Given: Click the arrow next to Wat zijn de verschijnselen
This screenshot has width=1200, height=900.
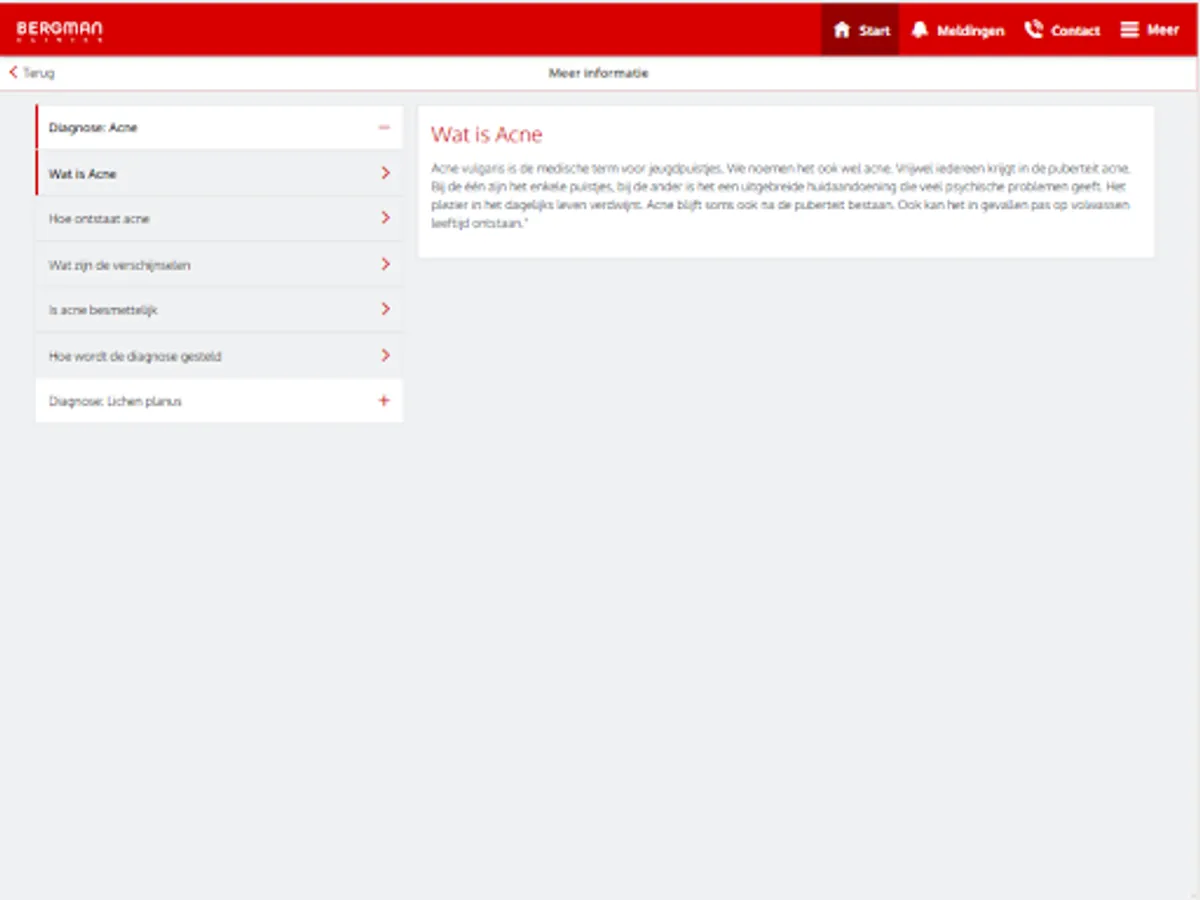Looking at the screenshot, I should pos(385,264).
